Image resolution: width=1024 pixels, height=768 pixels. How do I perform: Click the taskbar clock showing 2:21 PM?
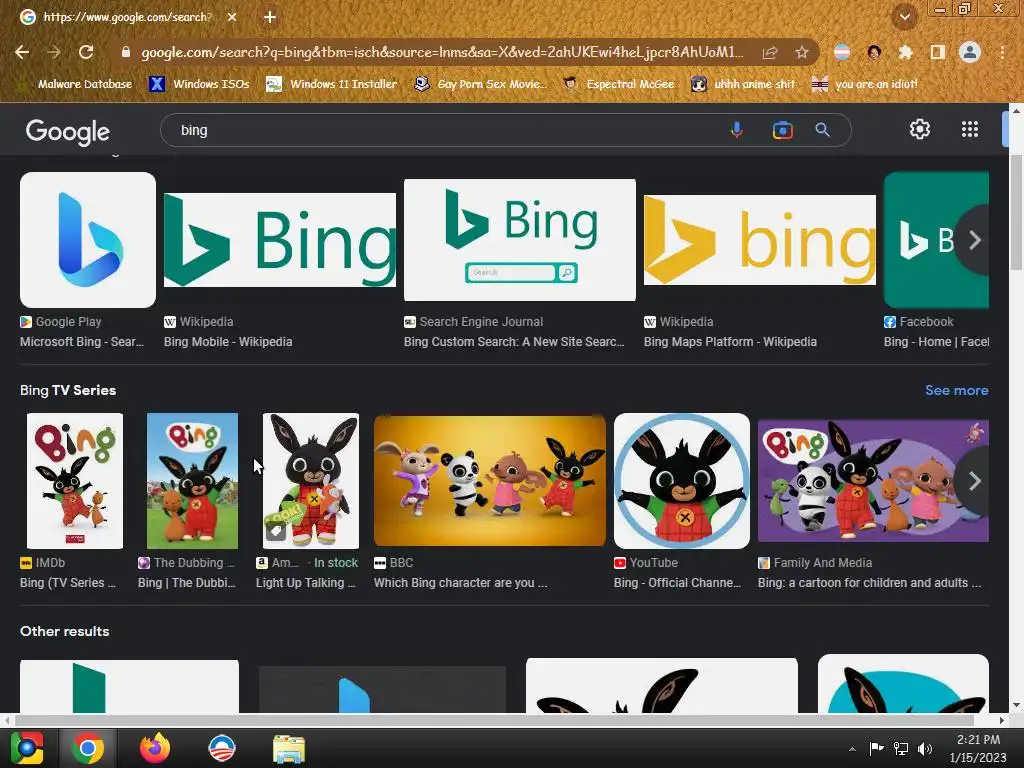tap(978, 748)
